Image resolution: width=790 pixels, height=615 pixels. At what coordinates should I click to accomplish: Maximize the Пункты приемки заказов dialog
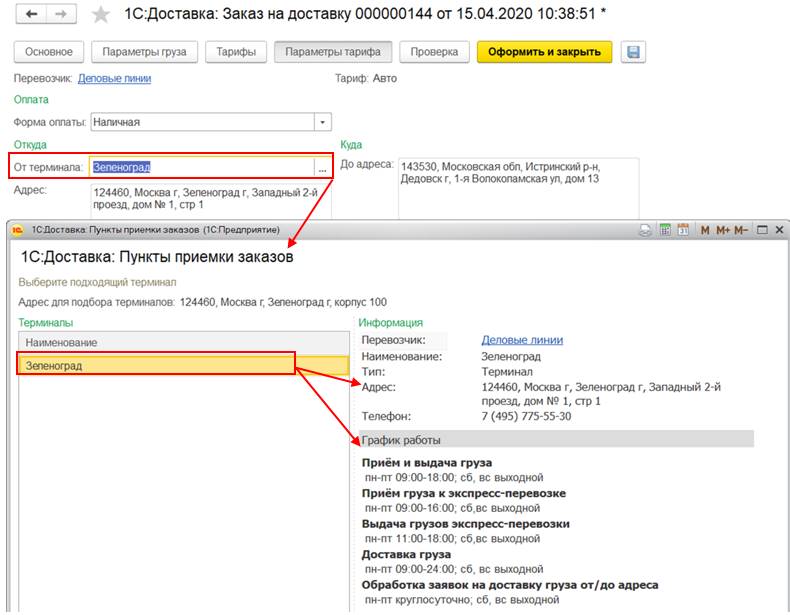[x=763, y=230]
